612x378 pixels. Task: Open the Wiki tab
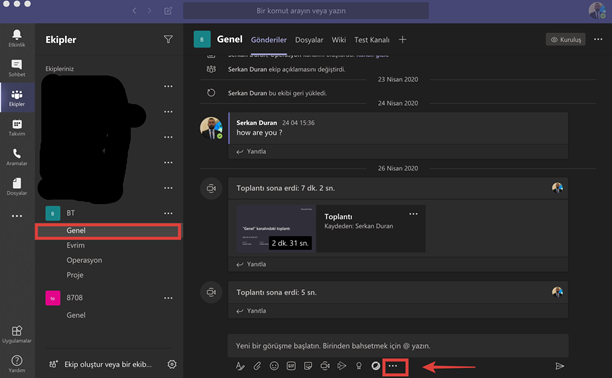click(338, 40)
